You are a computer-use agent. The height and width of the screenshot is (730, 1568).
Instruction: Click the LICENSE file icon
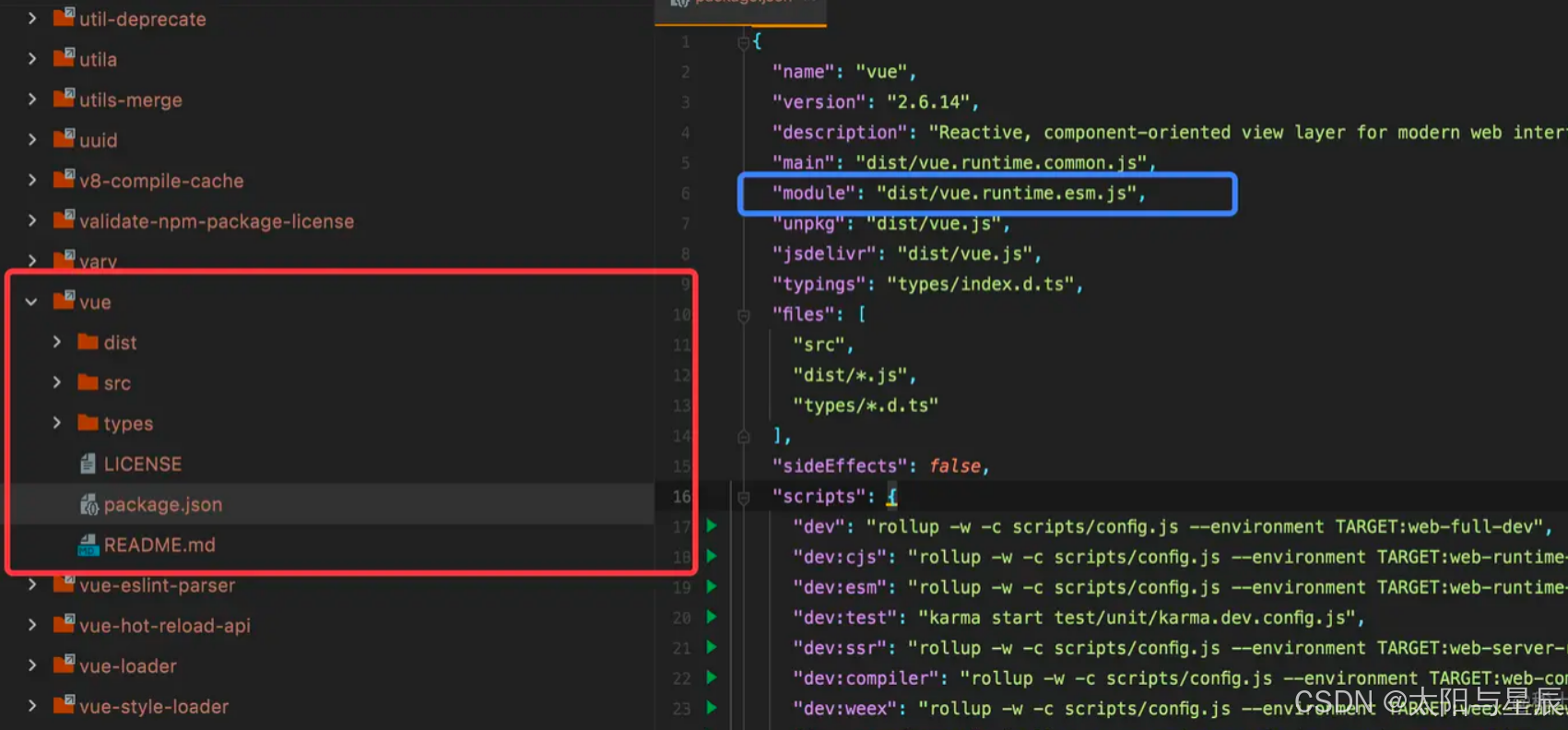[88, 464]
